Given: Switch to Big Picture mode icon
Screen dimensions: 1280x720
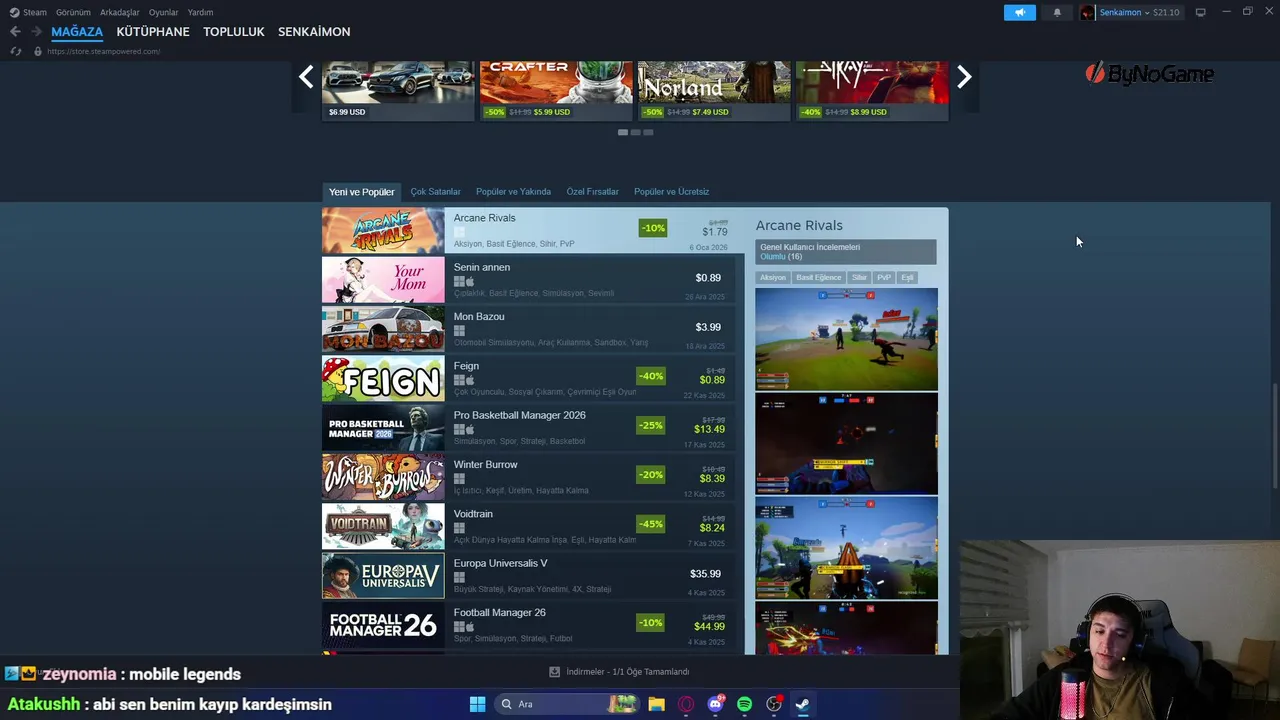Looking at the screenshot, I should tap(1201, 12).
